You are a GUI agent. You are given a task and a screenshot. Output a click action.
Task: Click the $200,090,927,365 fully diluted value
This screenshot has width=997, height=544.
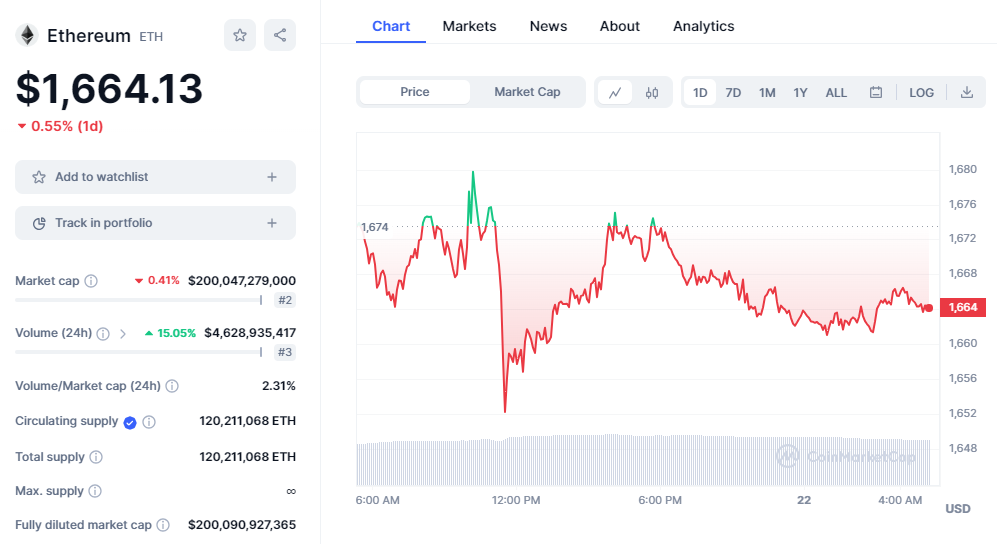[242, 525]
